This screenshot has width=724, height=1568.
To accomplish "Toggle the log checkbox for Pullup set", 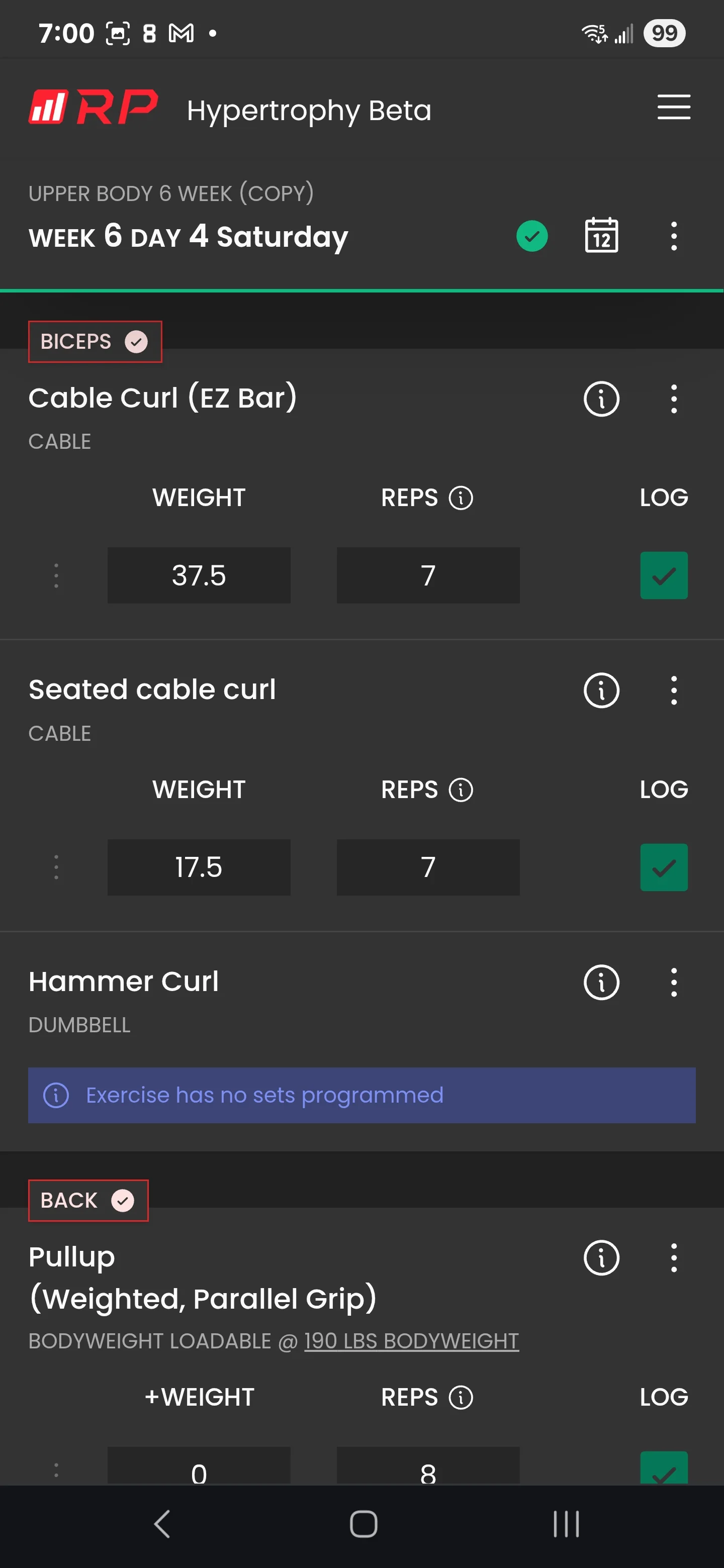I will tap(664, 1467).
